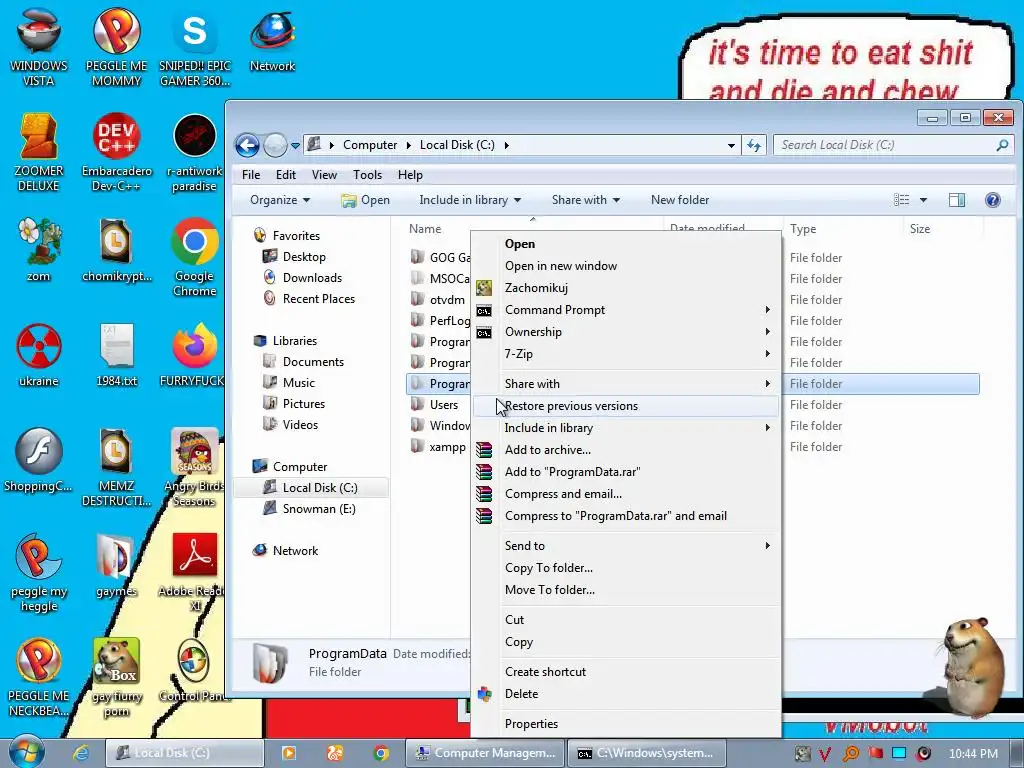Sort by the Type column header
The width and height of the screenshot is (1024, 768).
[842, 229]
